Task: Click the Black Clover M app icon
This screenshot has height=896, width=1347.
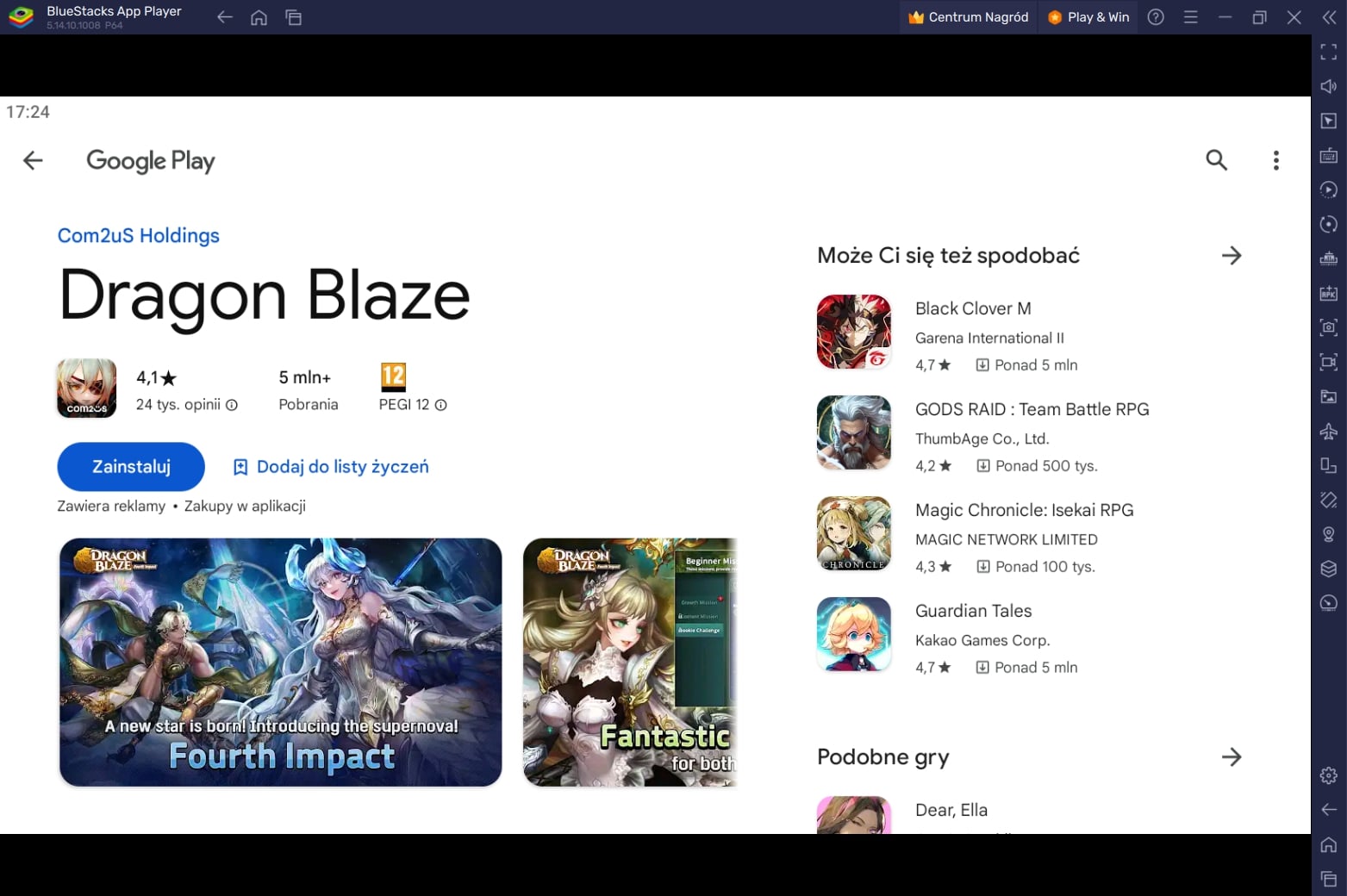Action: coord(854,332)
